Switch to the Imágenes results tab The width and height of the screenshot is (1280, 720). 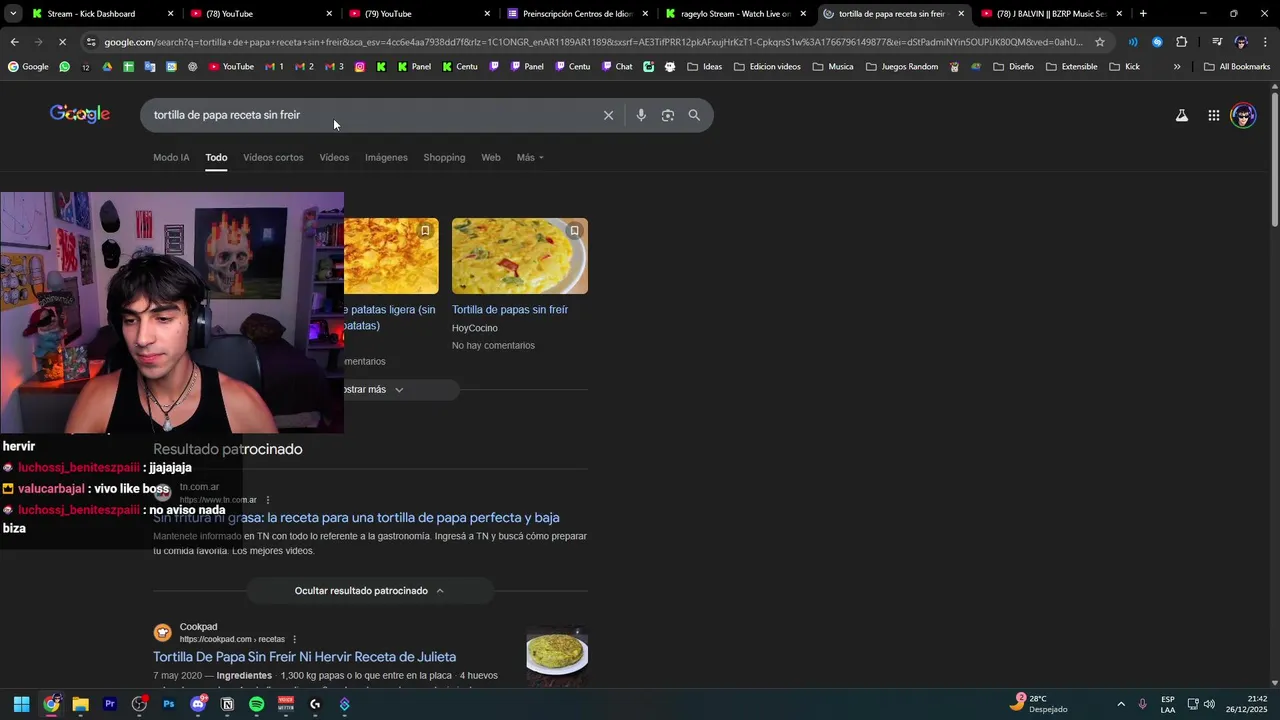(x=386, y=157)
